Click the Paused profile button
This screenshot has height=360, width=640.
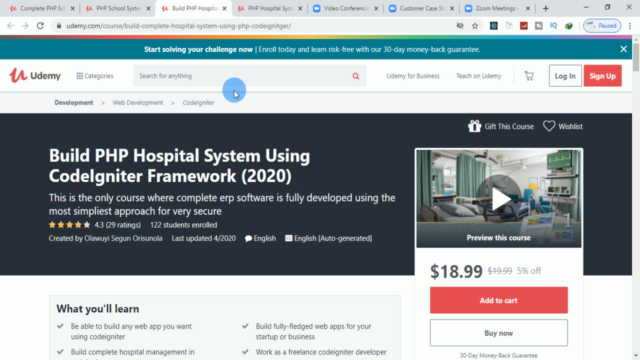602,26
